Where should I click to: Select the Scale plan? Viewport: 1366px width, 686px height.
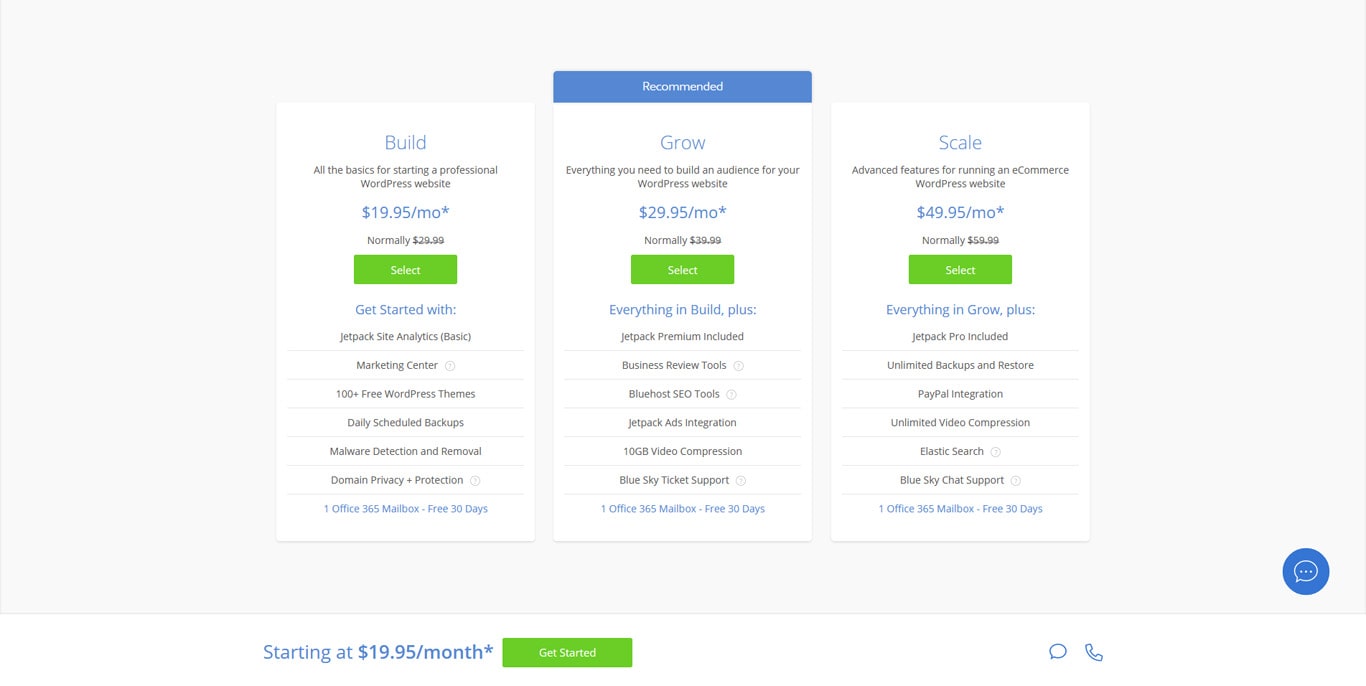pyautogui.click(x=960, y=270)
